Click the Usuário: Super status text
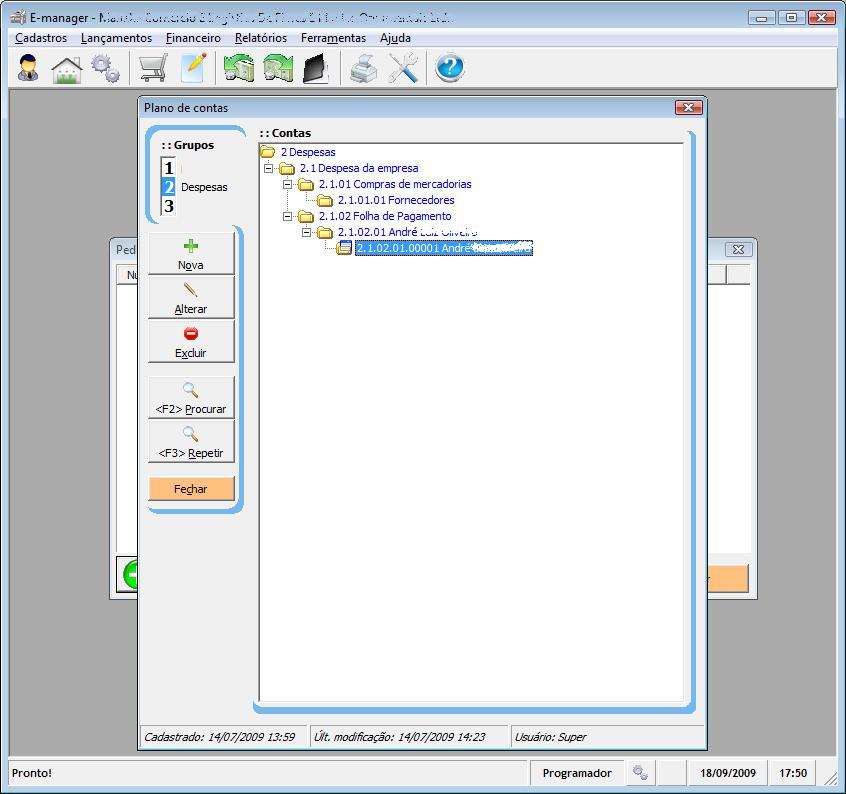846x794 pixels. tap(550, 737)
